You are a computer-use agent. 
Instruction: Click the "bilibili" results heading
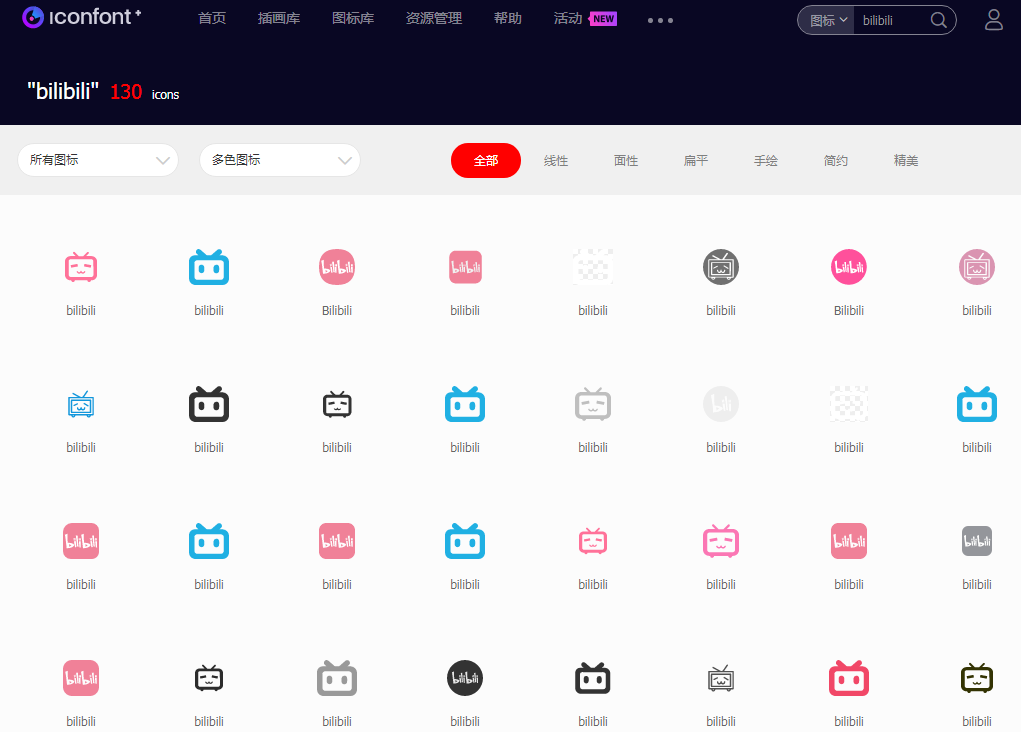[63, 91]
